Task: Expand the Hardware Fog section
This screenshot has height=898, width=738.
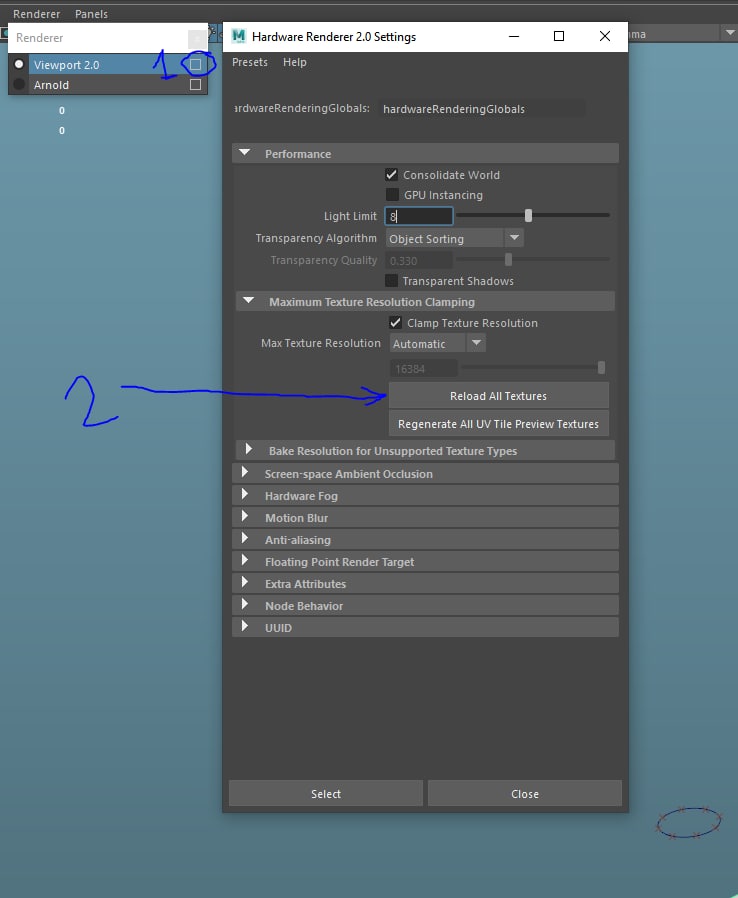Action: tap(244, 494)
